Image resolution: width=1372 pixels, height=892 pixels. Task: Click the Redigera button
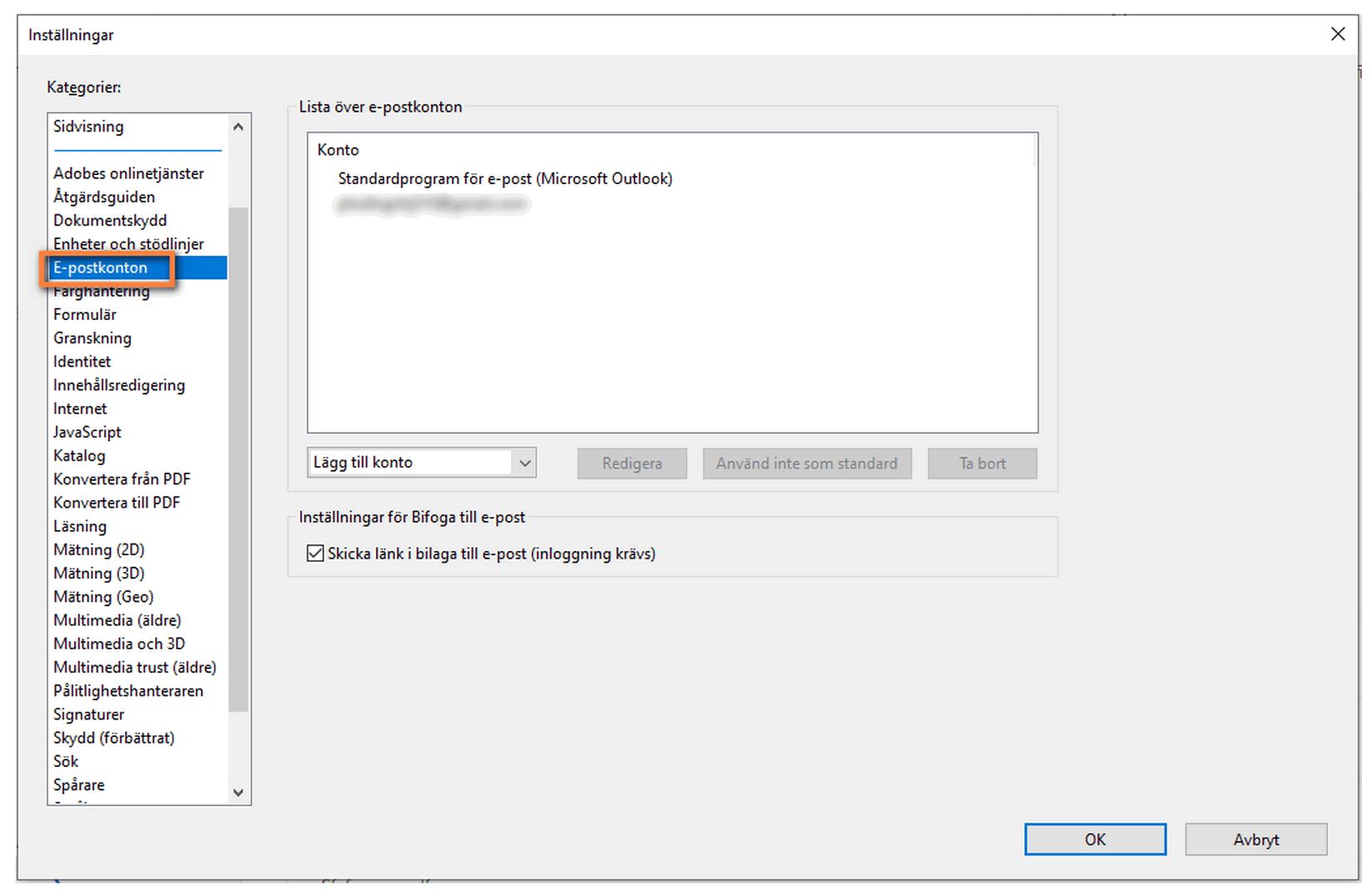pyautogui.click(x=632, y=464)
